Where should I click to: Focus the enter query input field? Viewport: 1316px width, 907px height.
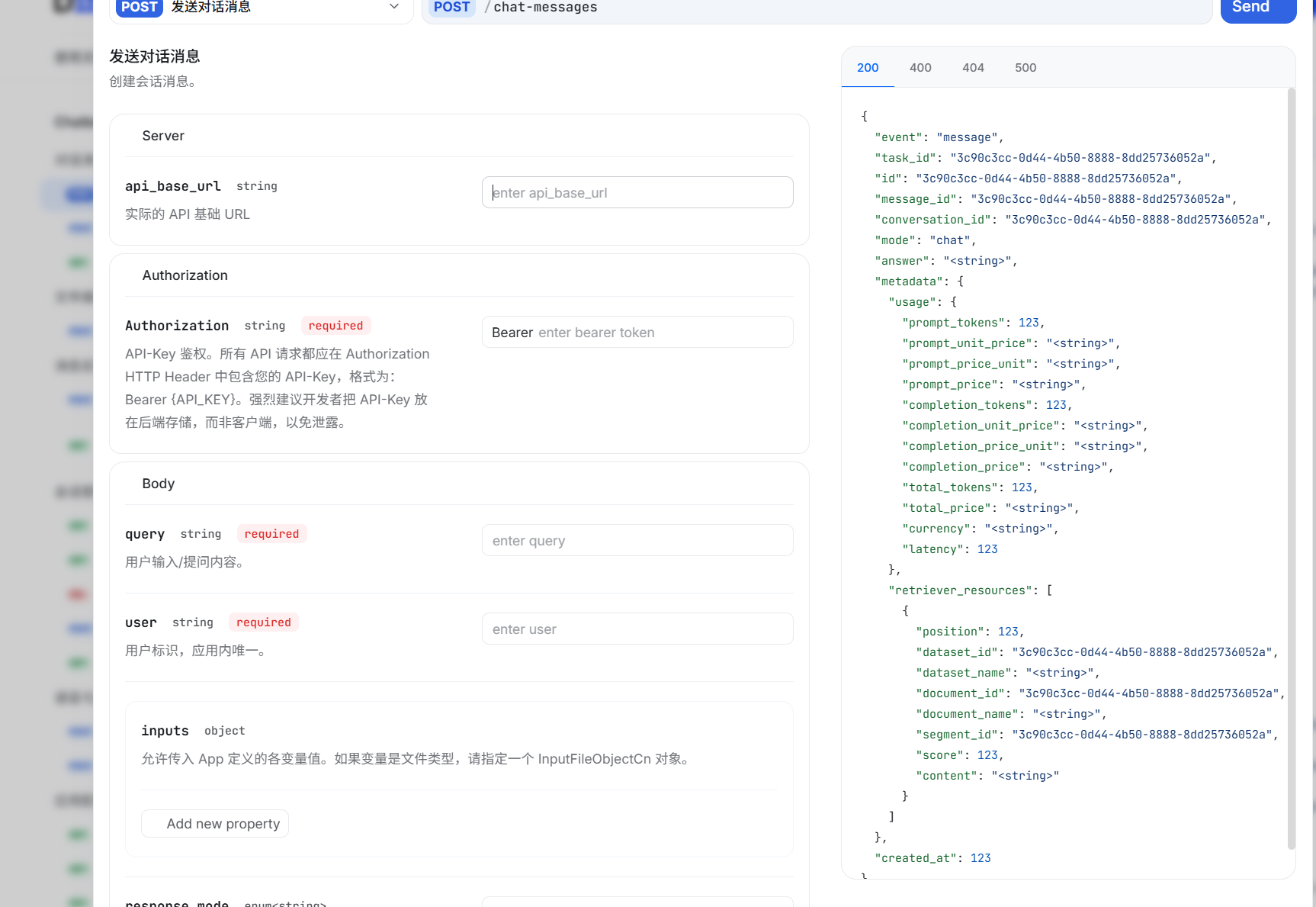[x=637, y=540]
